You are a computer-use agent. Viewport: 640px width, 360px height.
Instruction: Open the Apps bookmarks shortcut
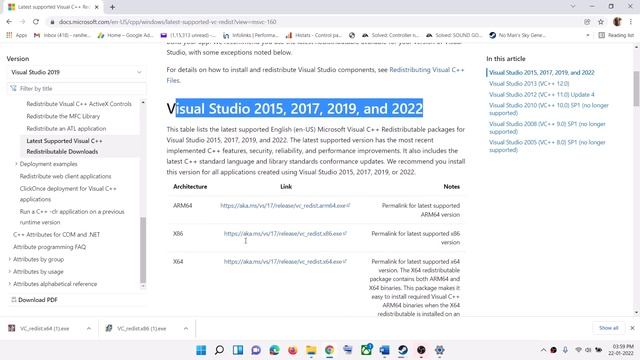(x=17, y=36)
